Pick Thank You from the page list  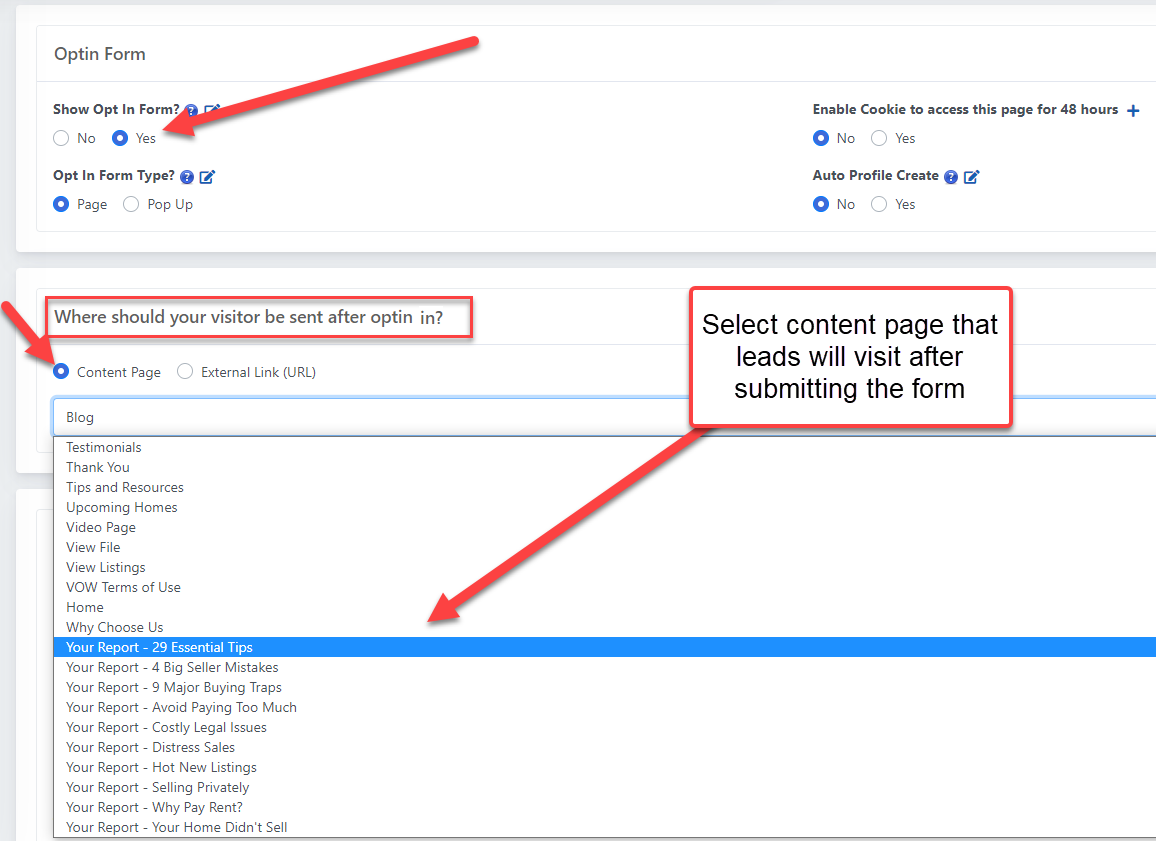coord(98,467)
